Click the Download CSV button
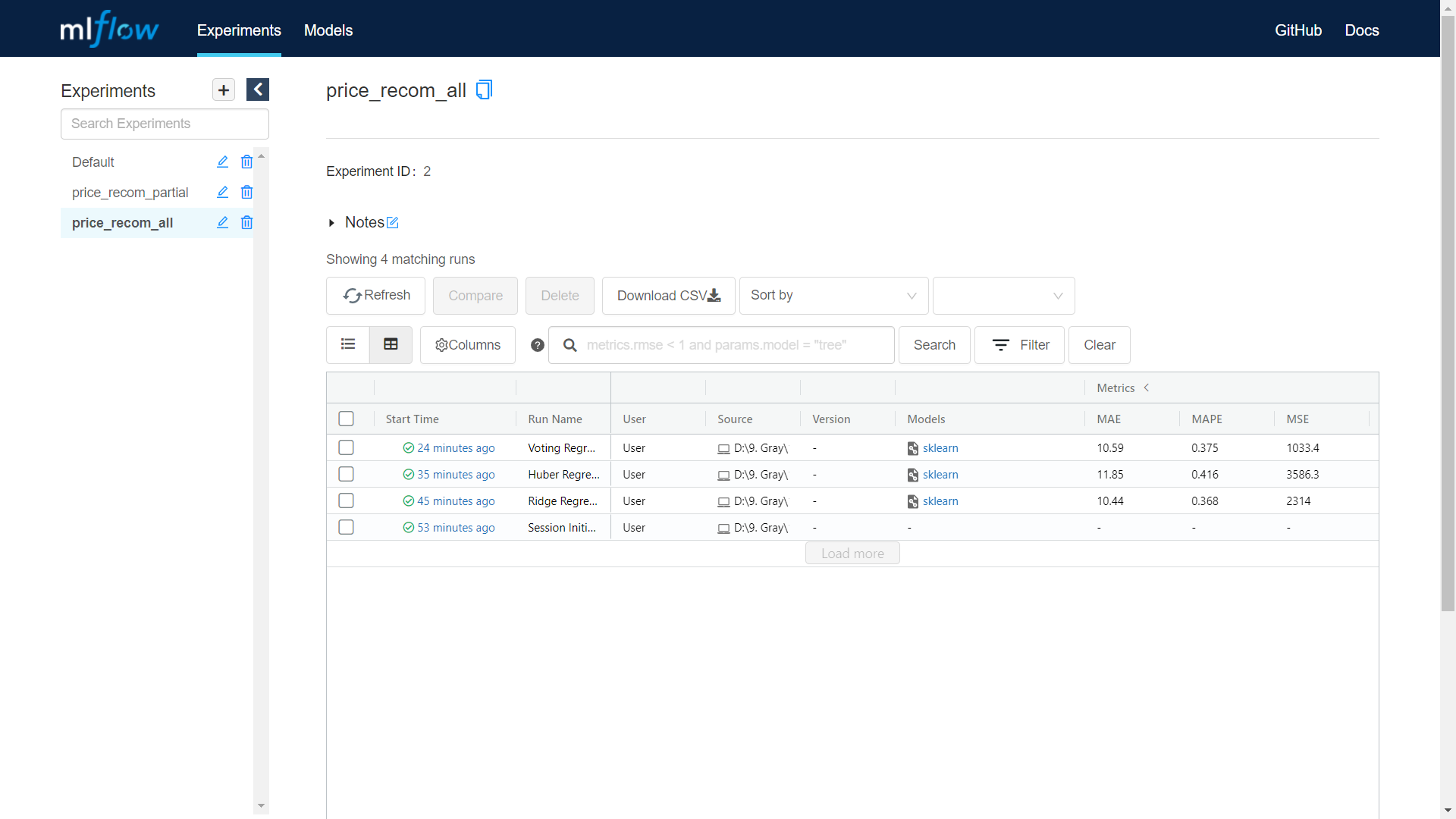This screenshot has height=819, width=1456. pyautogui.click(x=668, y=296)
